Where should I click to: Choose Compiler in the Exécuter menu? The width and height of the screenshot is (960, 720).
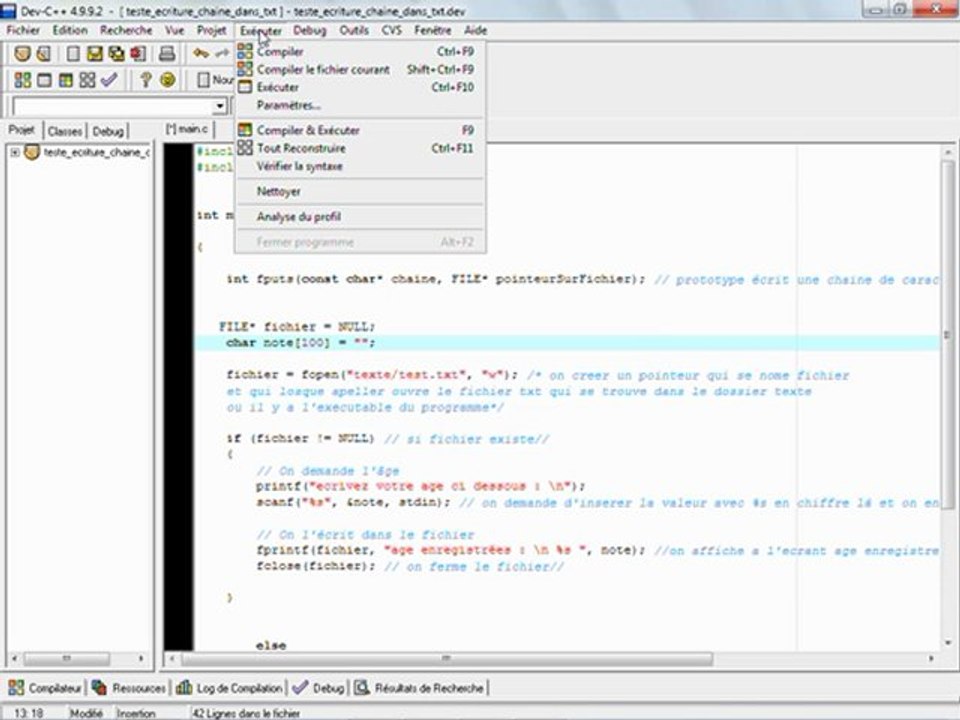[360, 52]
